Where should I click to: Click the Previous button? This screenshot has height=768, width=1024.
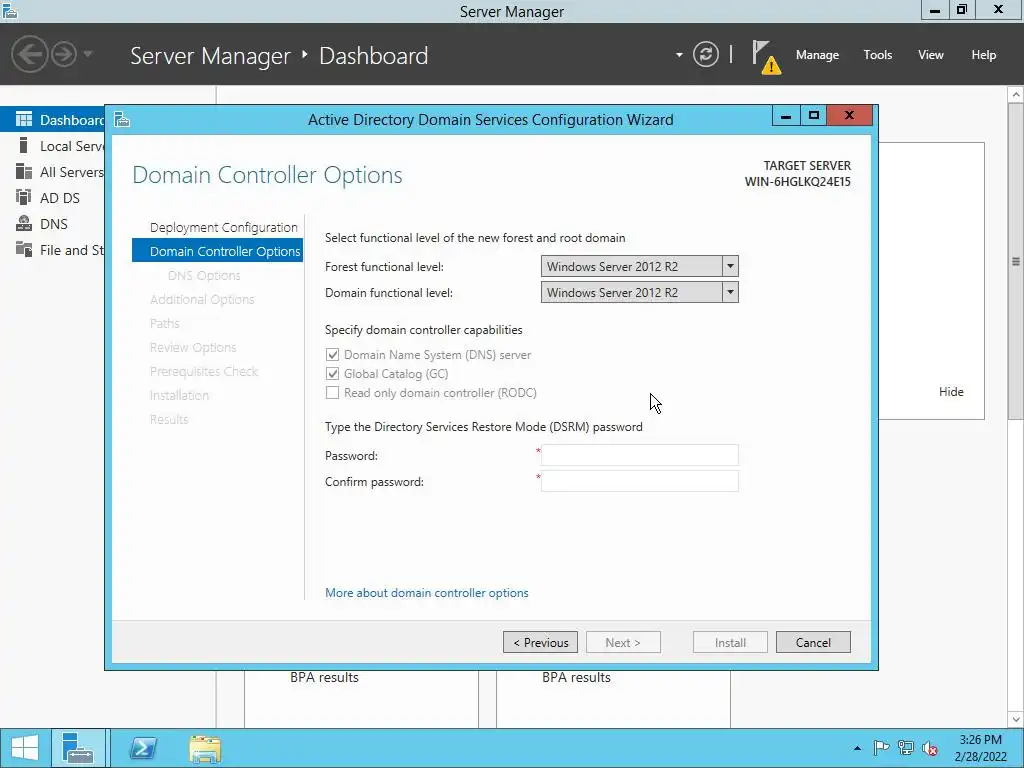point(540,642)
